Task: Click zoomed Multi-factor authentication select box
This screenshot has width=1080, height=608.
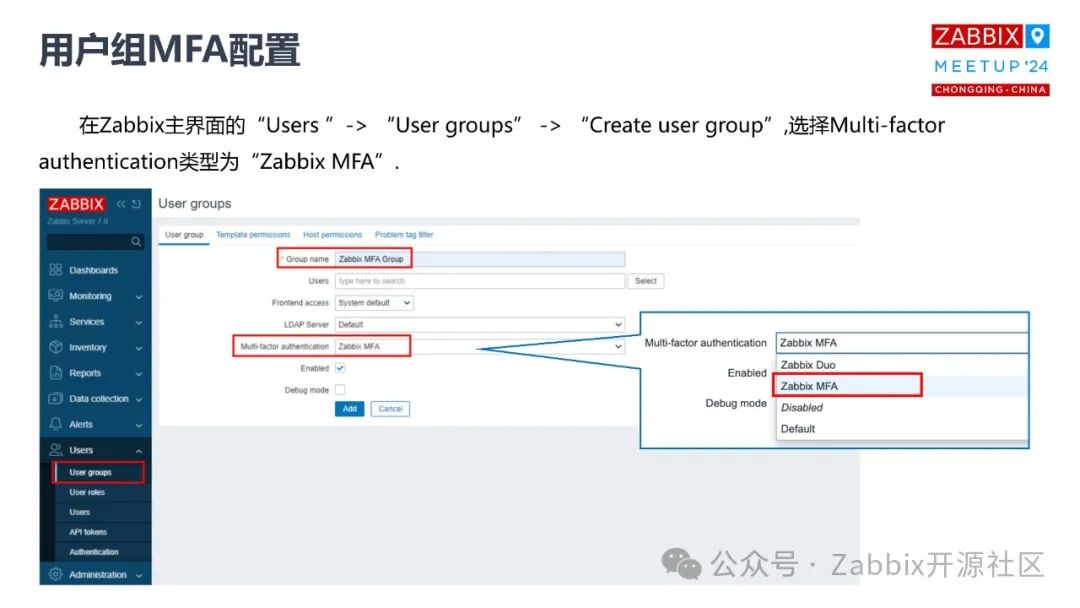Action: (x=902, y=343)
